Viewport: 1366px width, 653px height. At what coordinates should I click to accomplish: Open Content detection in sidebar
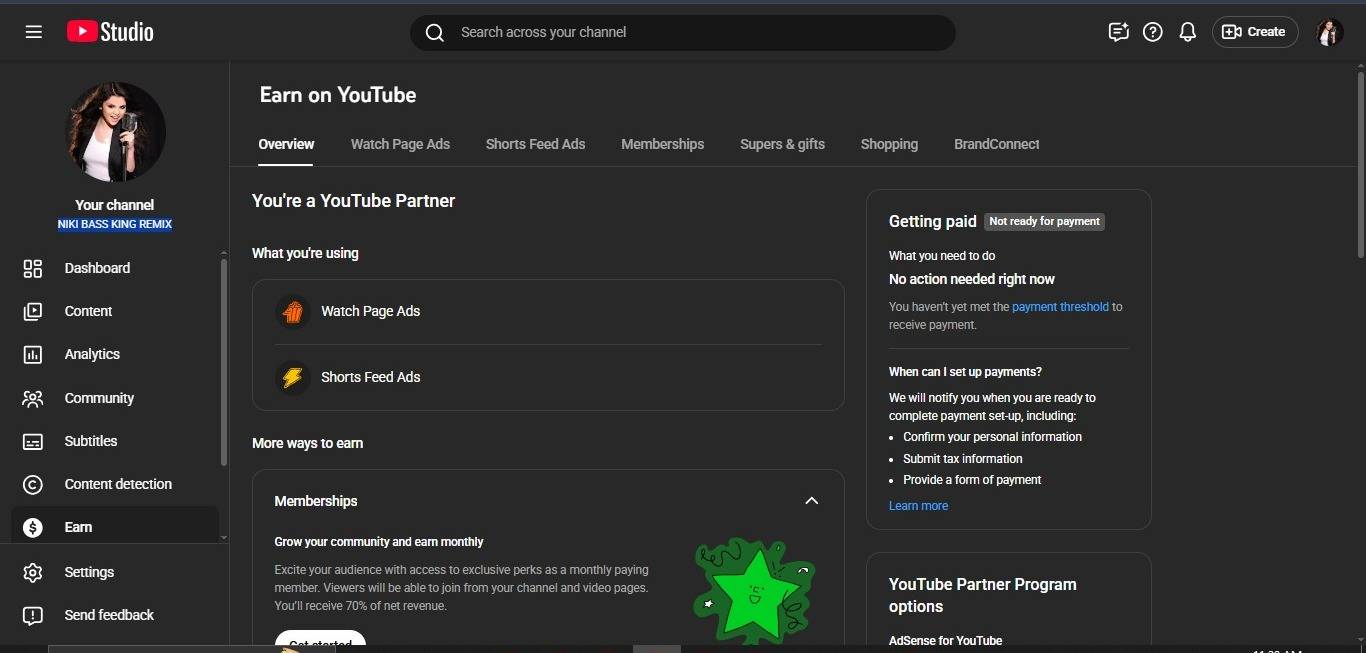[x=118, y=484]
